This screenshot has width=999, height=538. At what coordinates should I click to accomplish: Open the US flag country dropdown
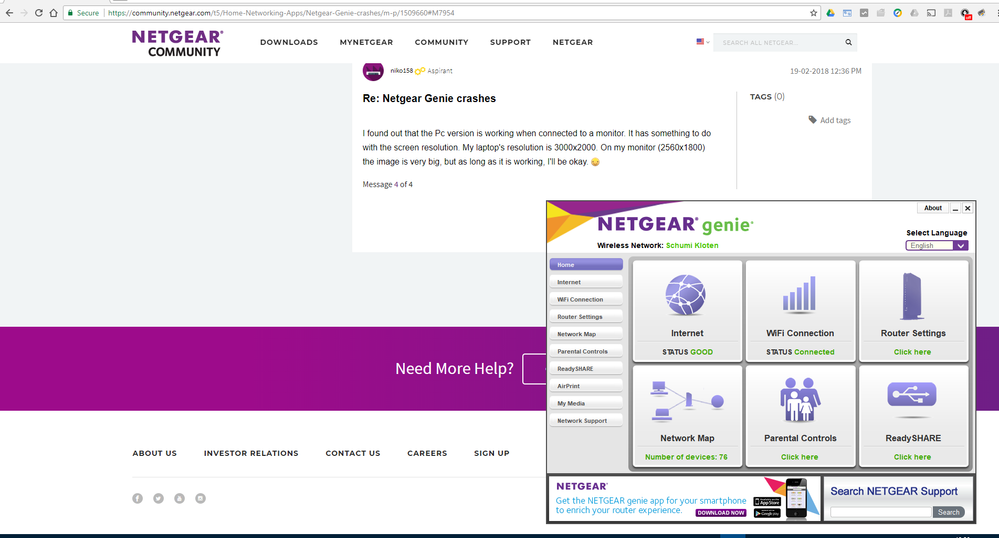(x=702, y=41)
